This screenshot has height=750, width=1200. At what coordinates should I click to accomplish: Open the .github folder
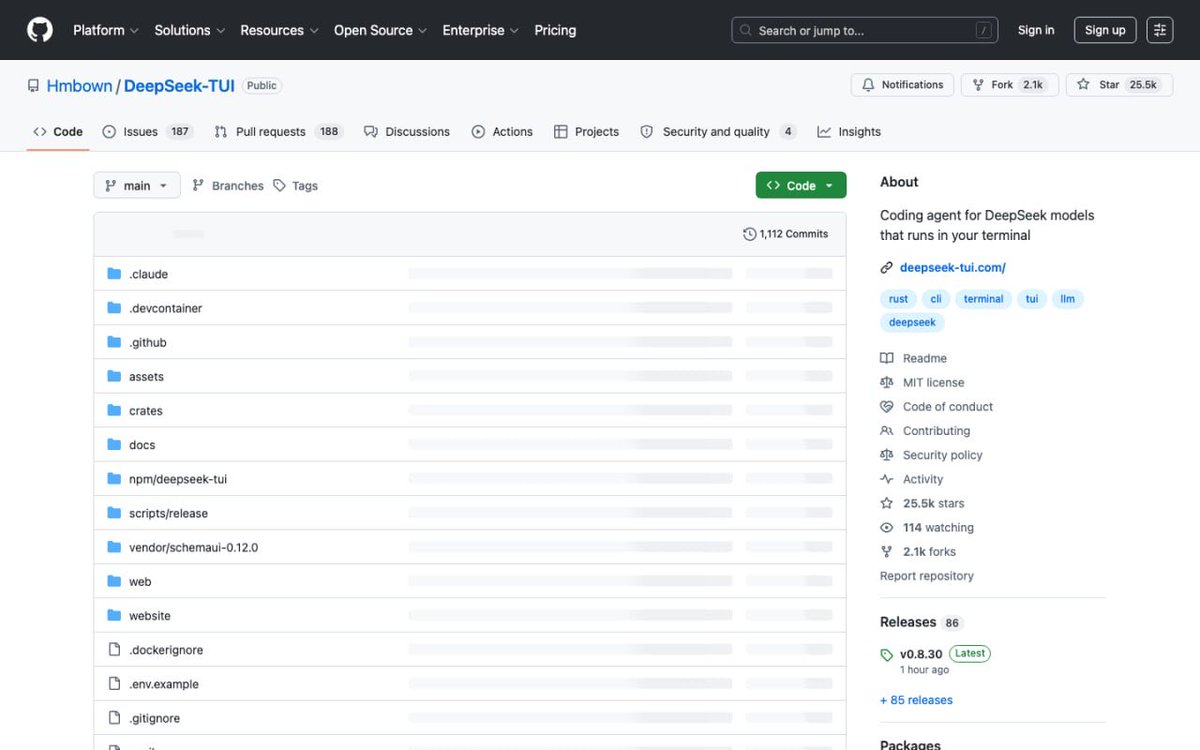pyautogui.click(x=147, y=342)
